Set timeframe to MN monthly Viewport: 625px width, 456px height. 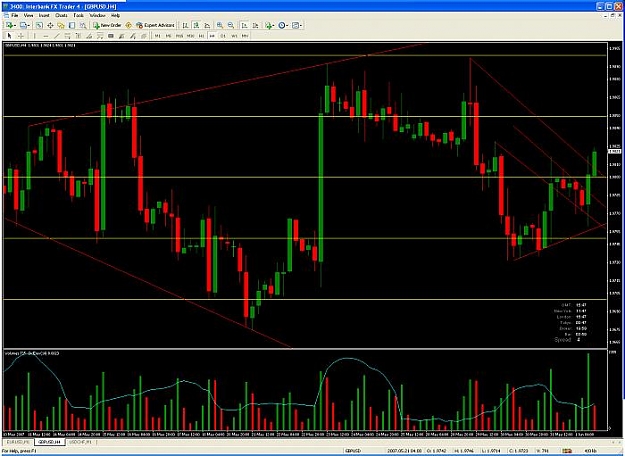coord(245,36)
